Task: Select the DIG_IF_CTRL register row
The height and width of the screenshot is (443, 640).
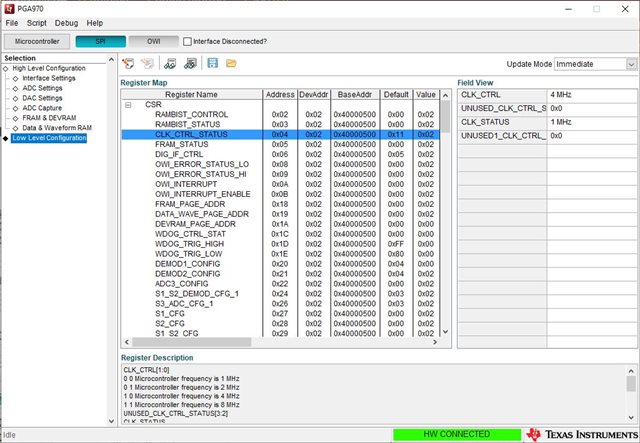Action: (280, 154)
